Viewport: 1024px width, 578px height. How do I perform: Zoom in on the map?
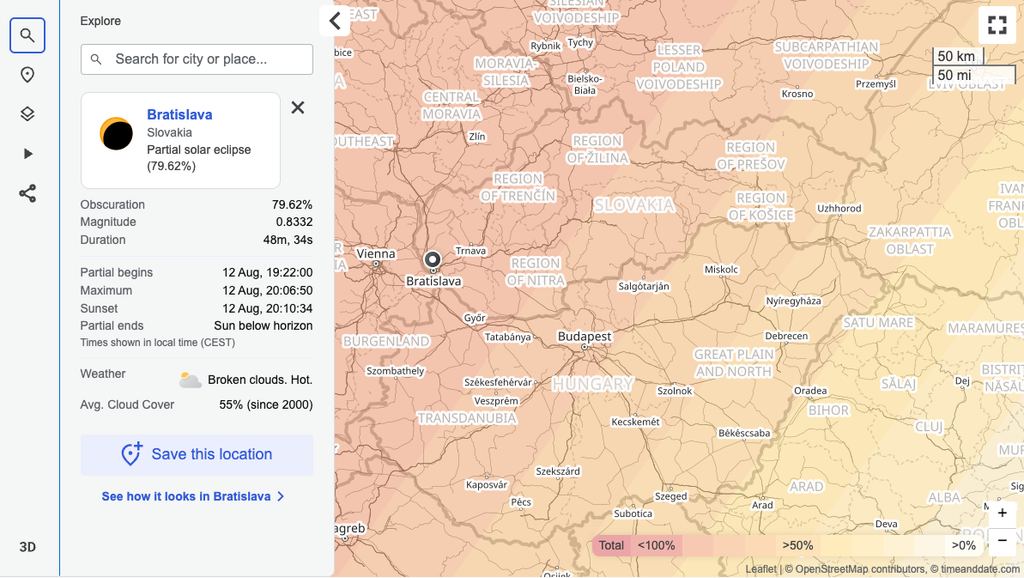1002,513
